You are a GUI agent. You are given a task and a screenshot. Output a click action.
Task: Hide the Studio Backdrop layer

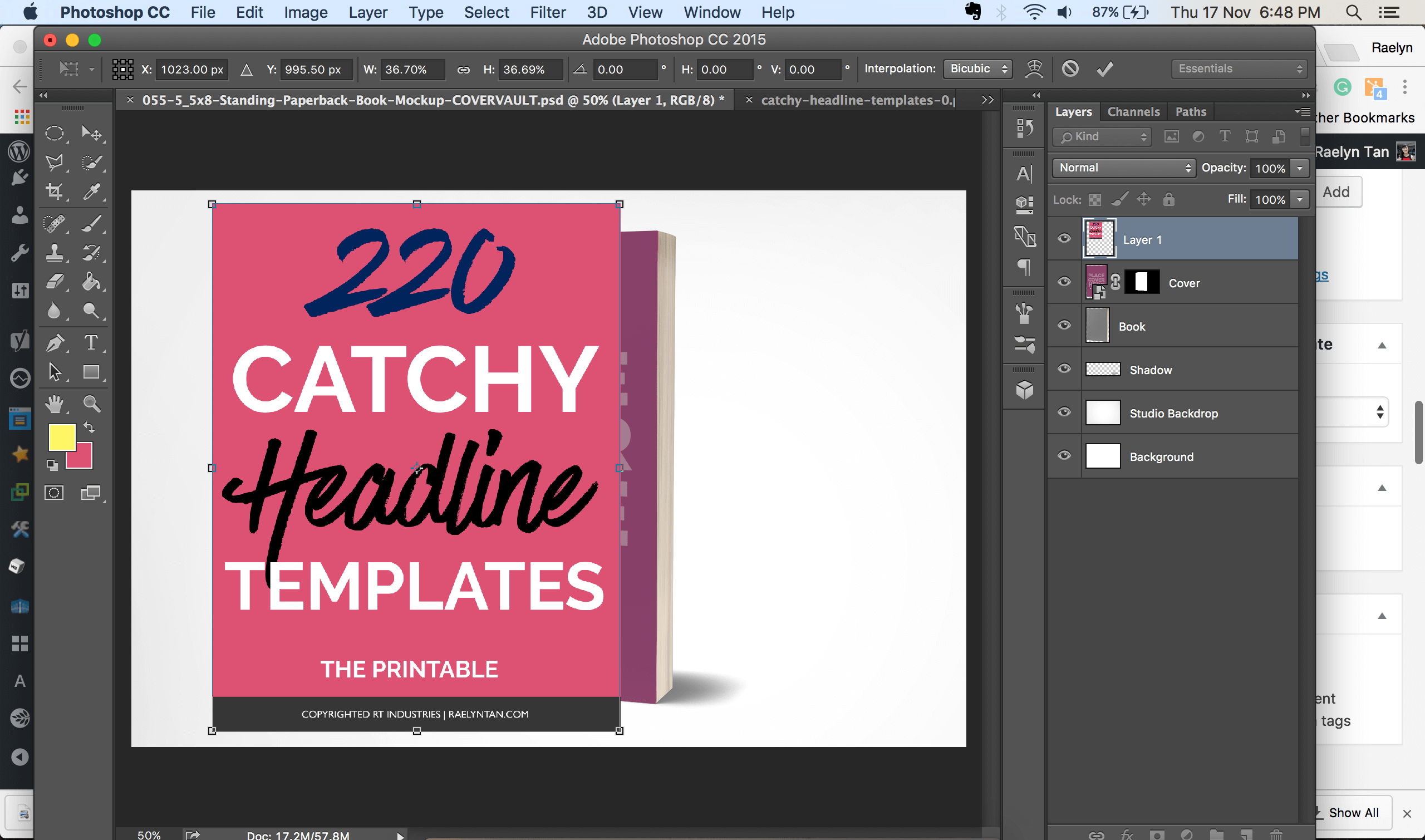click(x=1064, y=412)
